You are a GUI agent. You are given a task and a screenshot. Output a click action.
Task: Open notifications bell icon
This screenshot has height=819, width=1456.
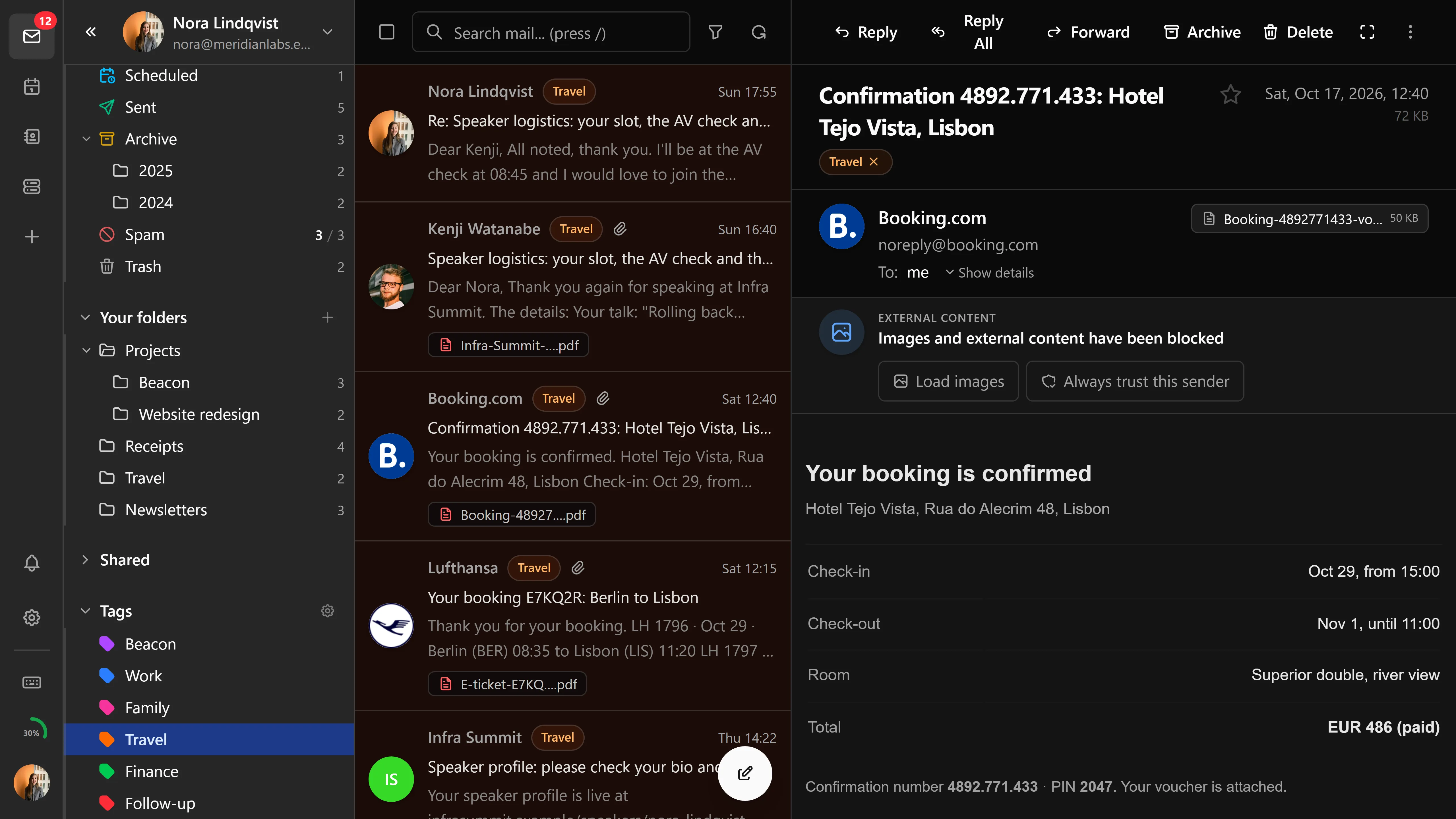coord(32,563)
